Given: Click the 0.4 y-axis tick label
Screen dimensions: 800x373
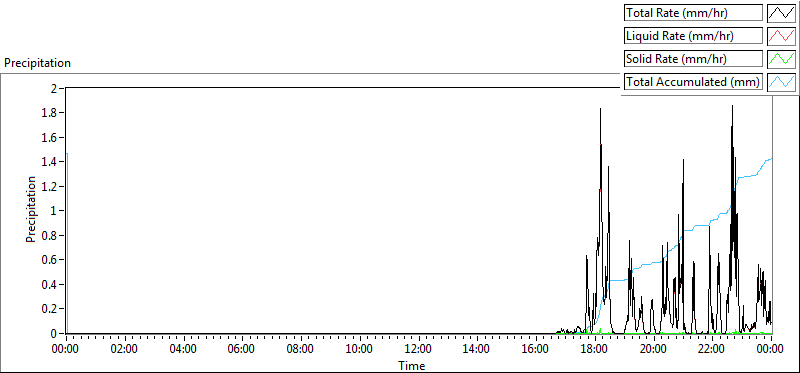Looking at the screenshot, I should pos(49,284).
